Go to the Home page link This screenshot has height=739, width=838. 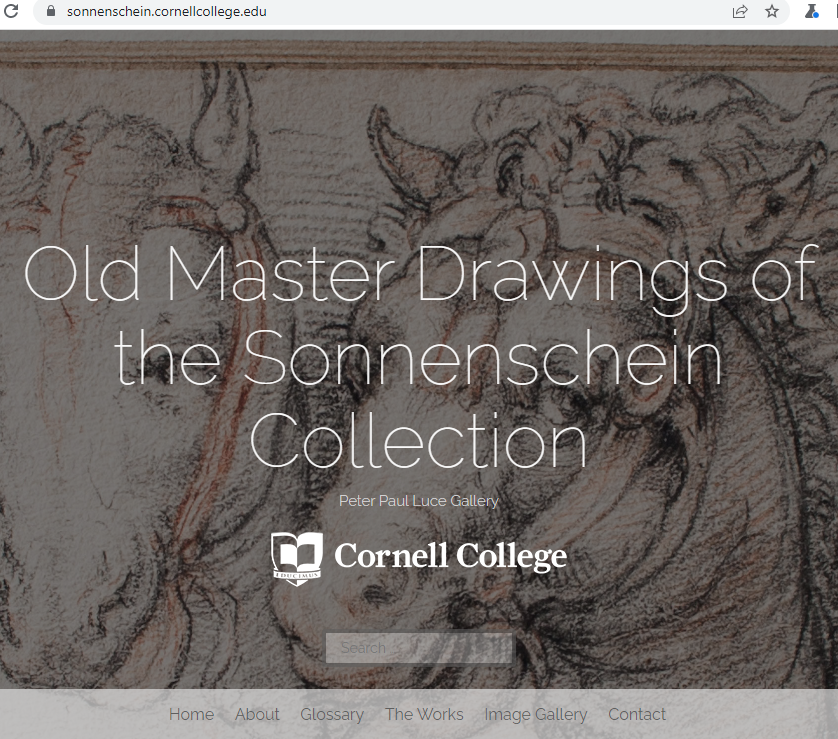pos(191,714)
